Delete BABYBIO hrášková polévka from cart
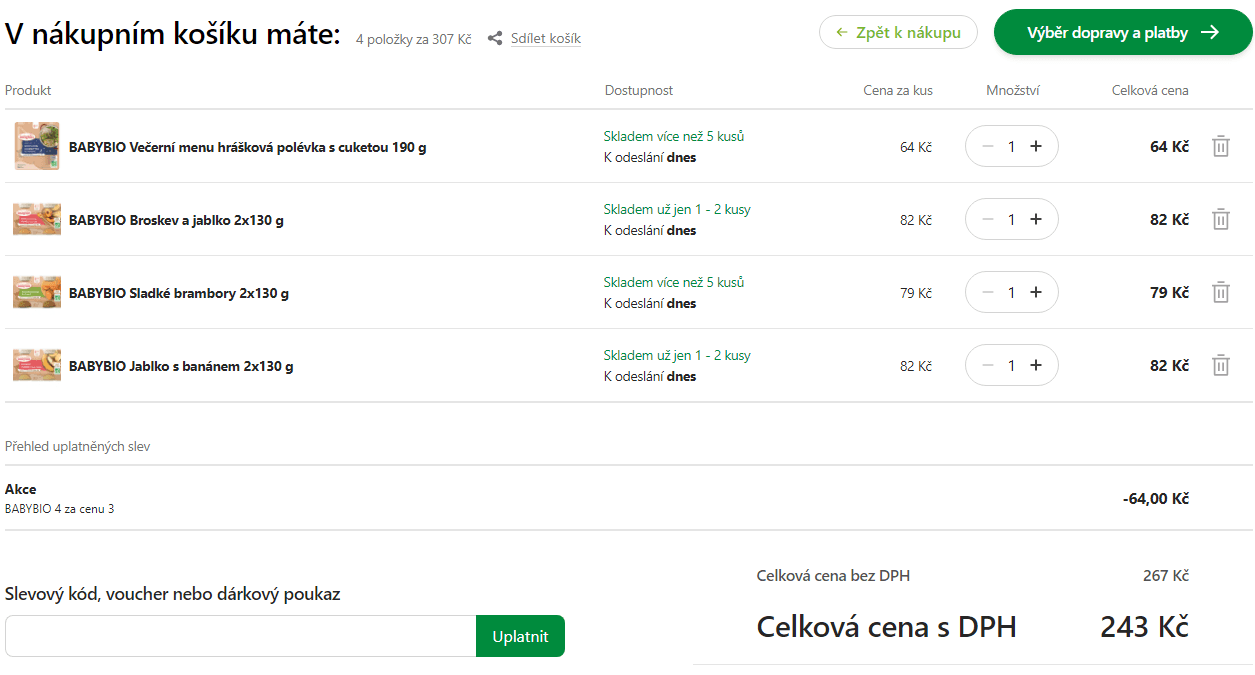The image size is (1255, 675). [x=1221, y=146]
